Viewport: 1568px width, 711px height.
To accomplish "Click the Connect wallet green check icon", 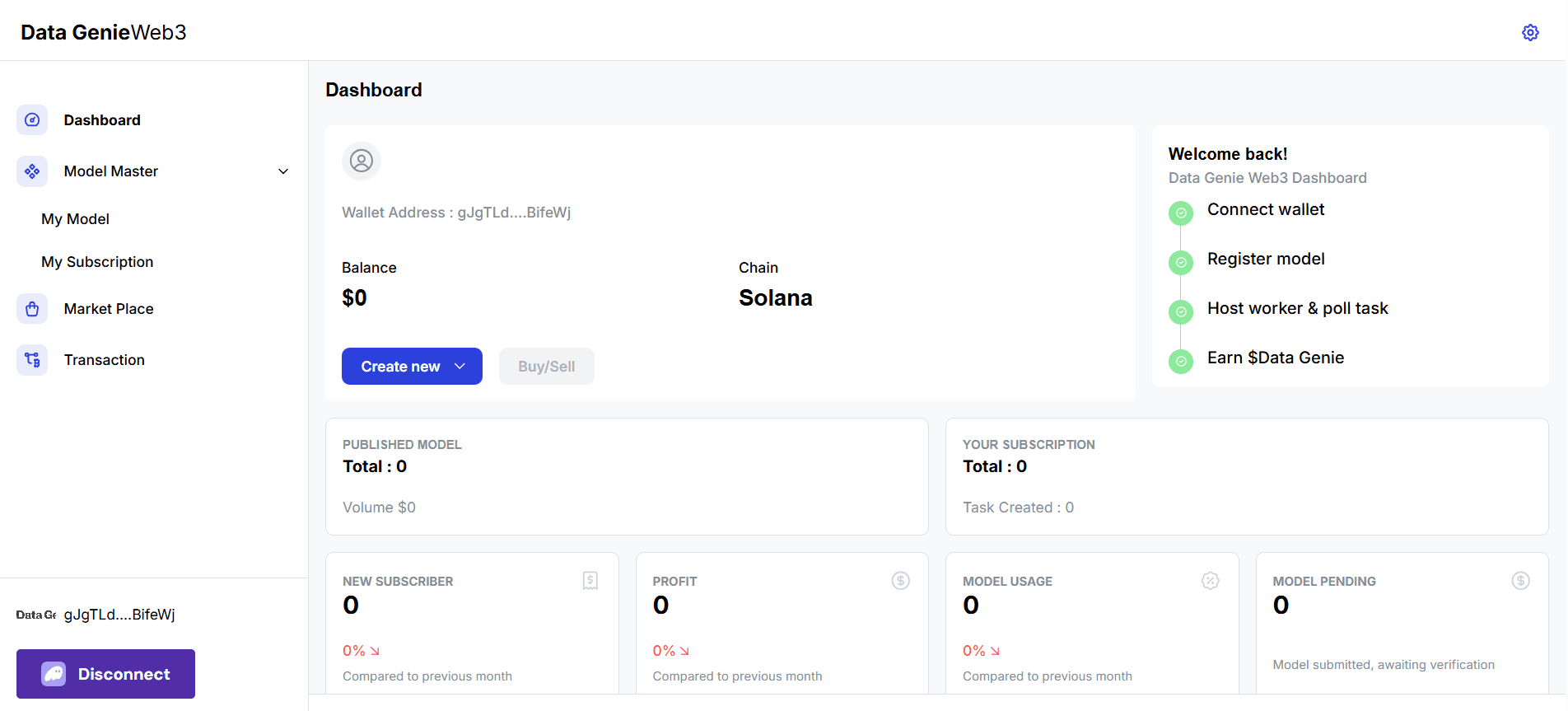I will point(1181,213).
